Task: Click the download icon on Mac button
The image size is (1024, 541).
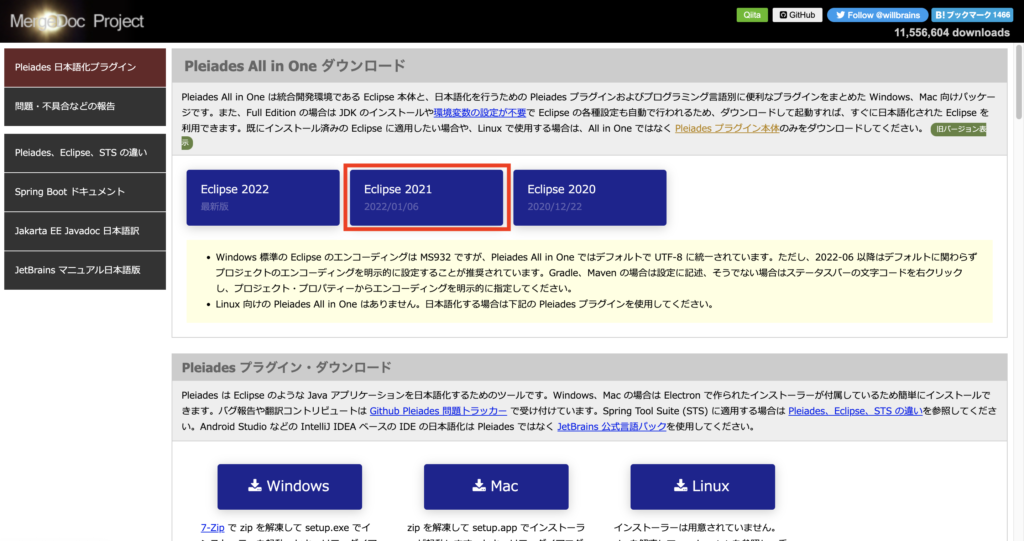Action: tap(479, 485)
